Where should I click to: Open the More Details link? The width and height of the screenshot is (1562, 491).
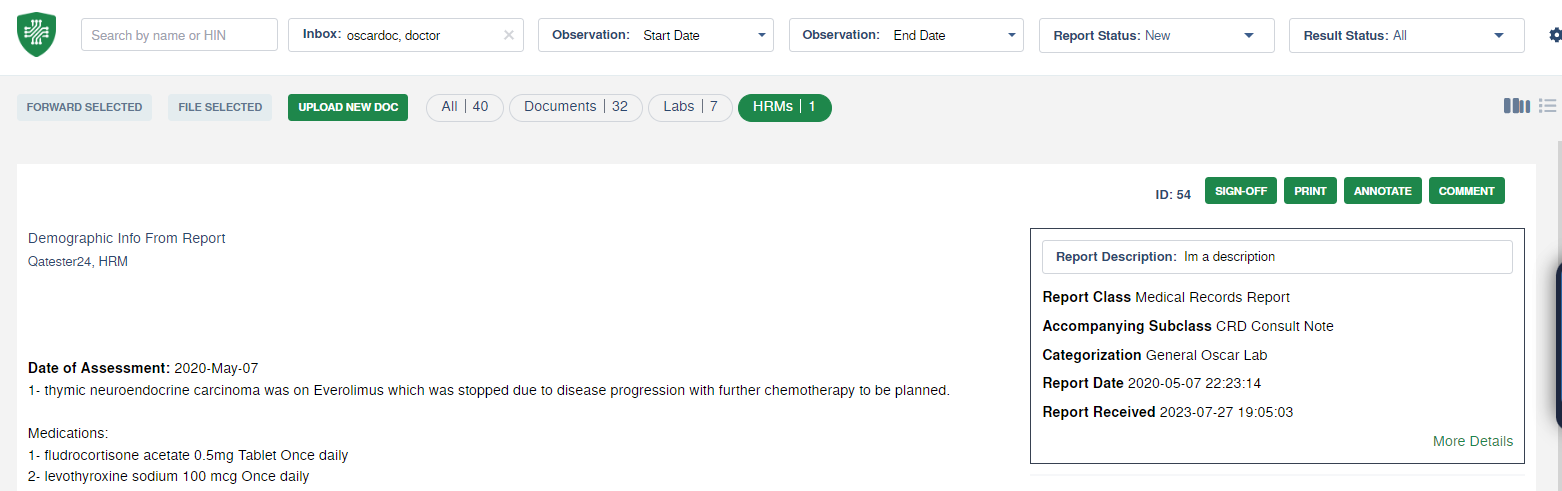tap(1472, 441)
